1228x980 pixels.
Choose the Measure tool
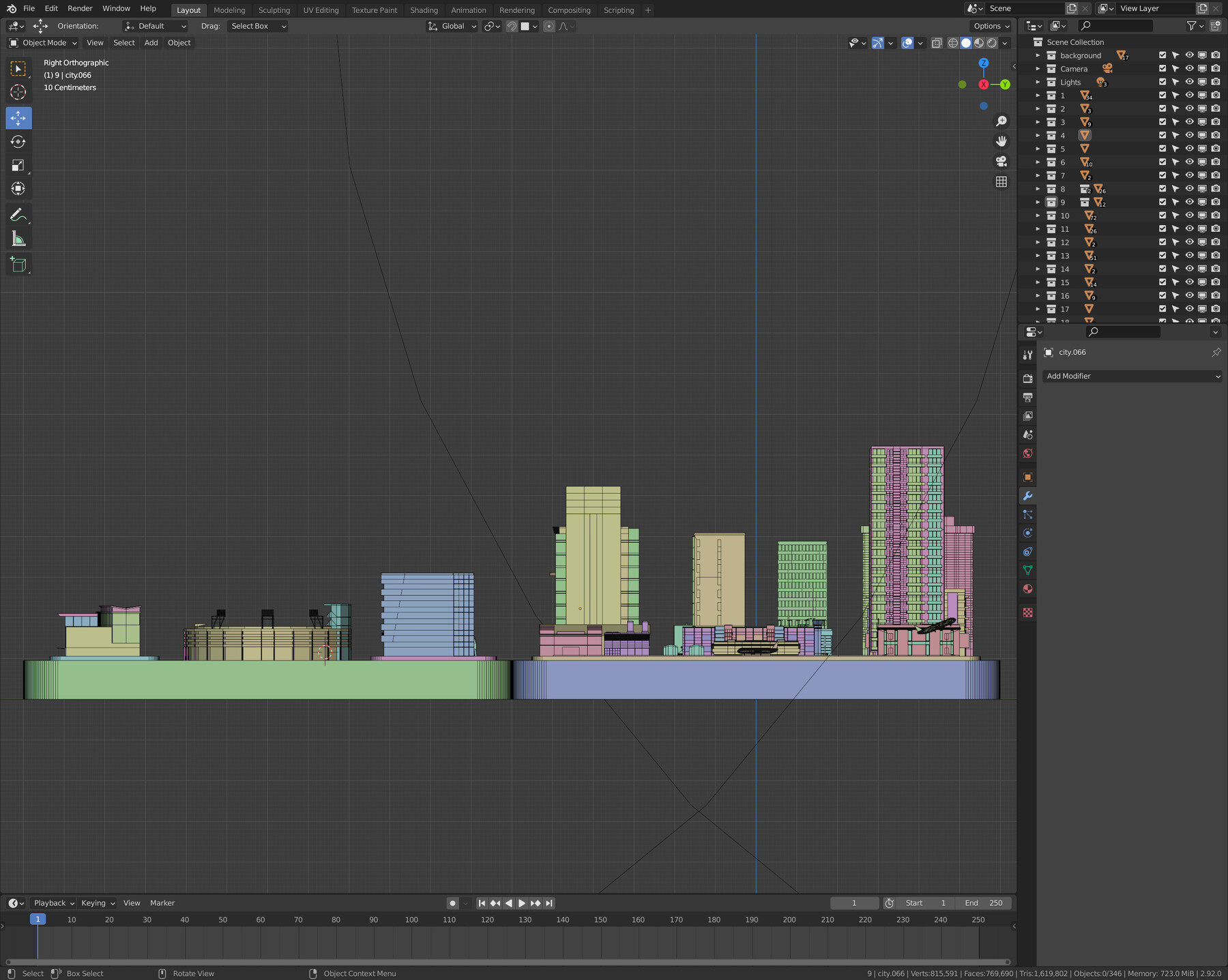coord(18,239)
